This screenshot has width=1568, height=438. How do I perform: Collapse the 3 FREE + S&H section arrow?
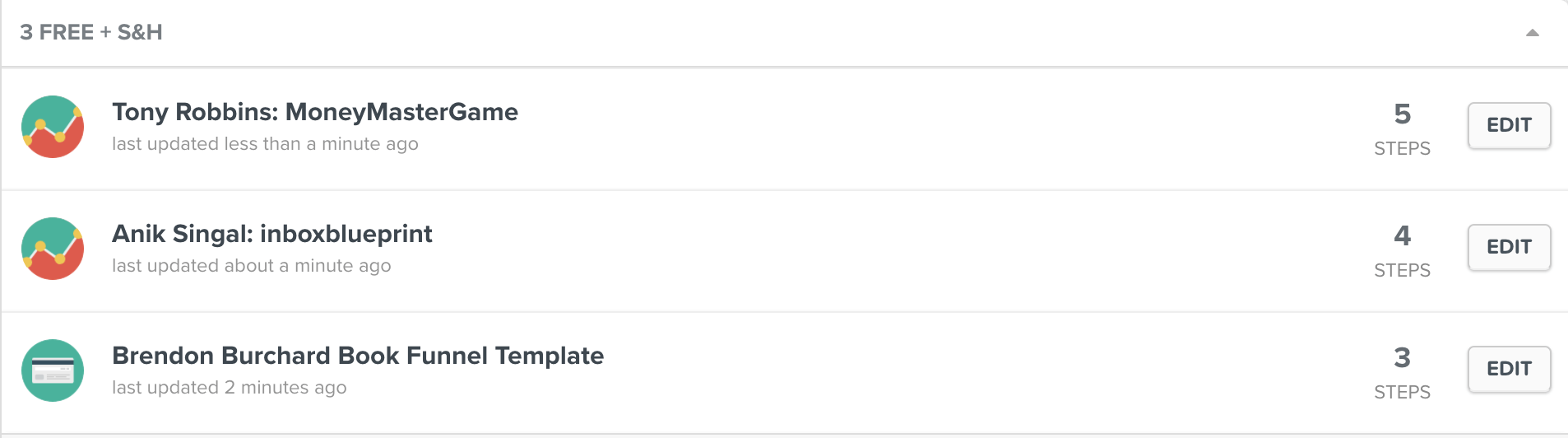(1532, 33)
